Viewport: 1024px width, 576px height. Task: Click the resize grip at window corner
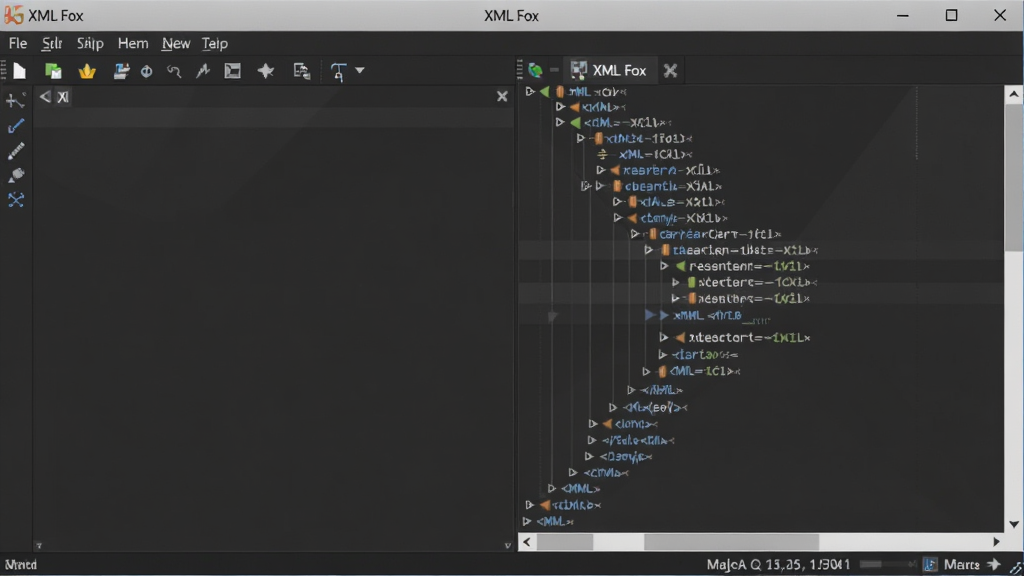pos(1016,569)
